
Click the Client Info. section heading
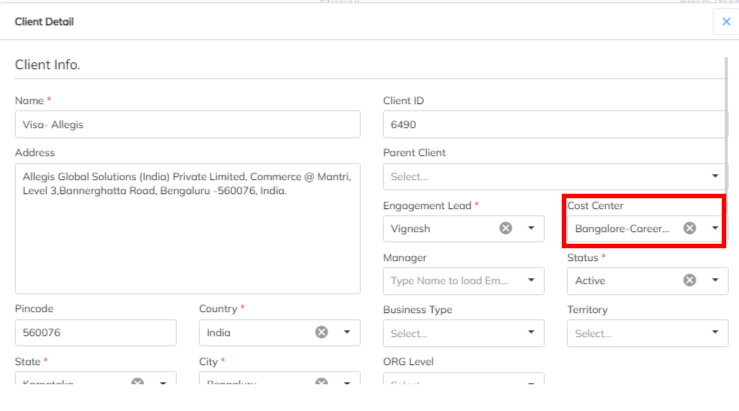[x=47, y=65]
